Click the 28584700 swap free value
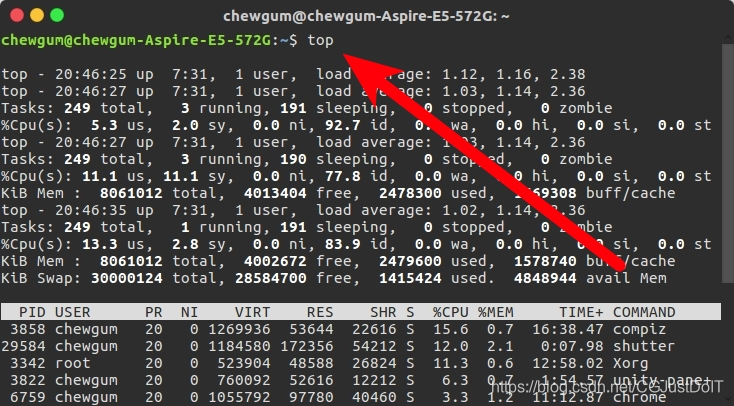The height and width of the screenshot is (406, 734). pos(271,278)
